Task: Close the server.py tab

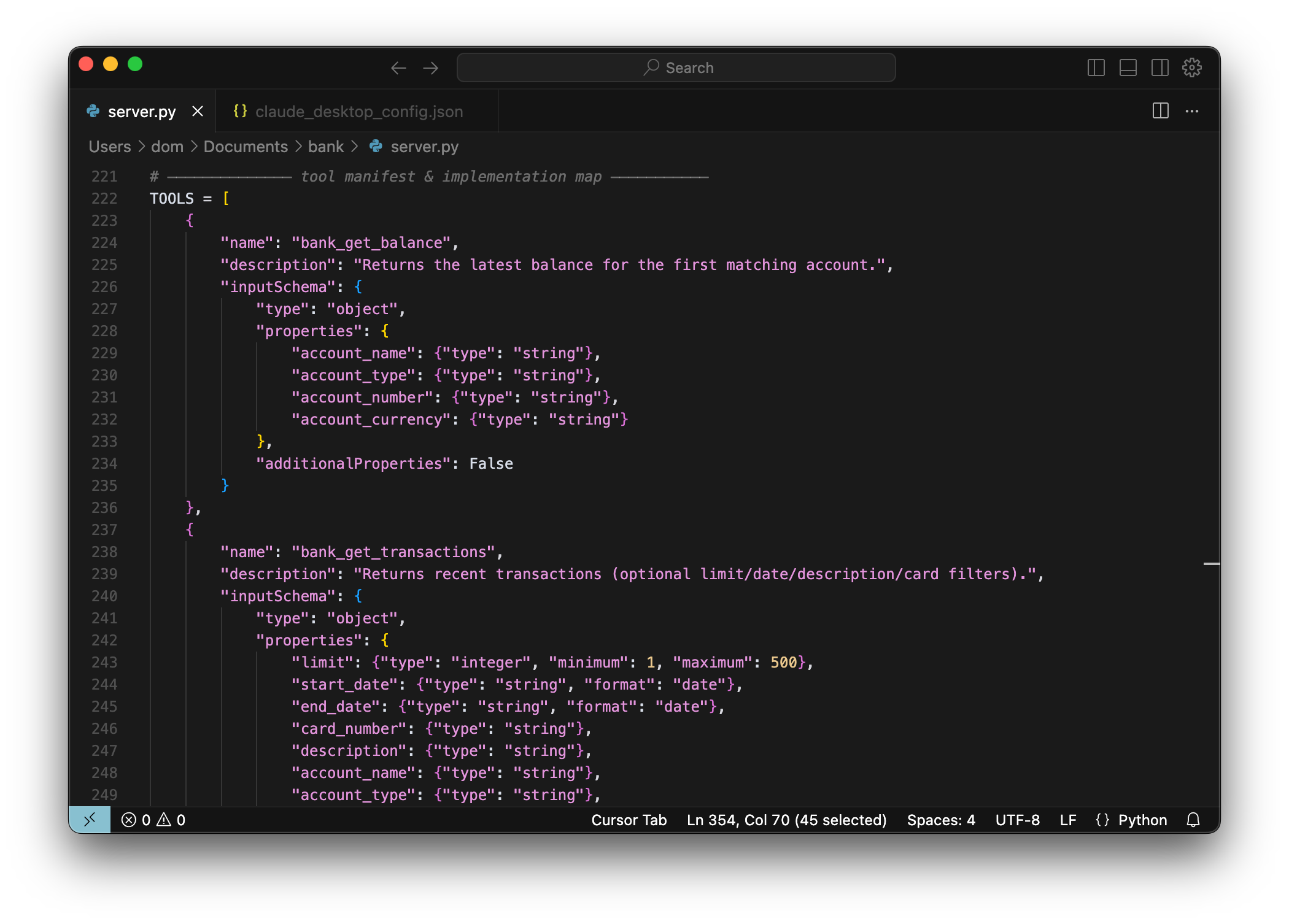Action: point(198,112)
